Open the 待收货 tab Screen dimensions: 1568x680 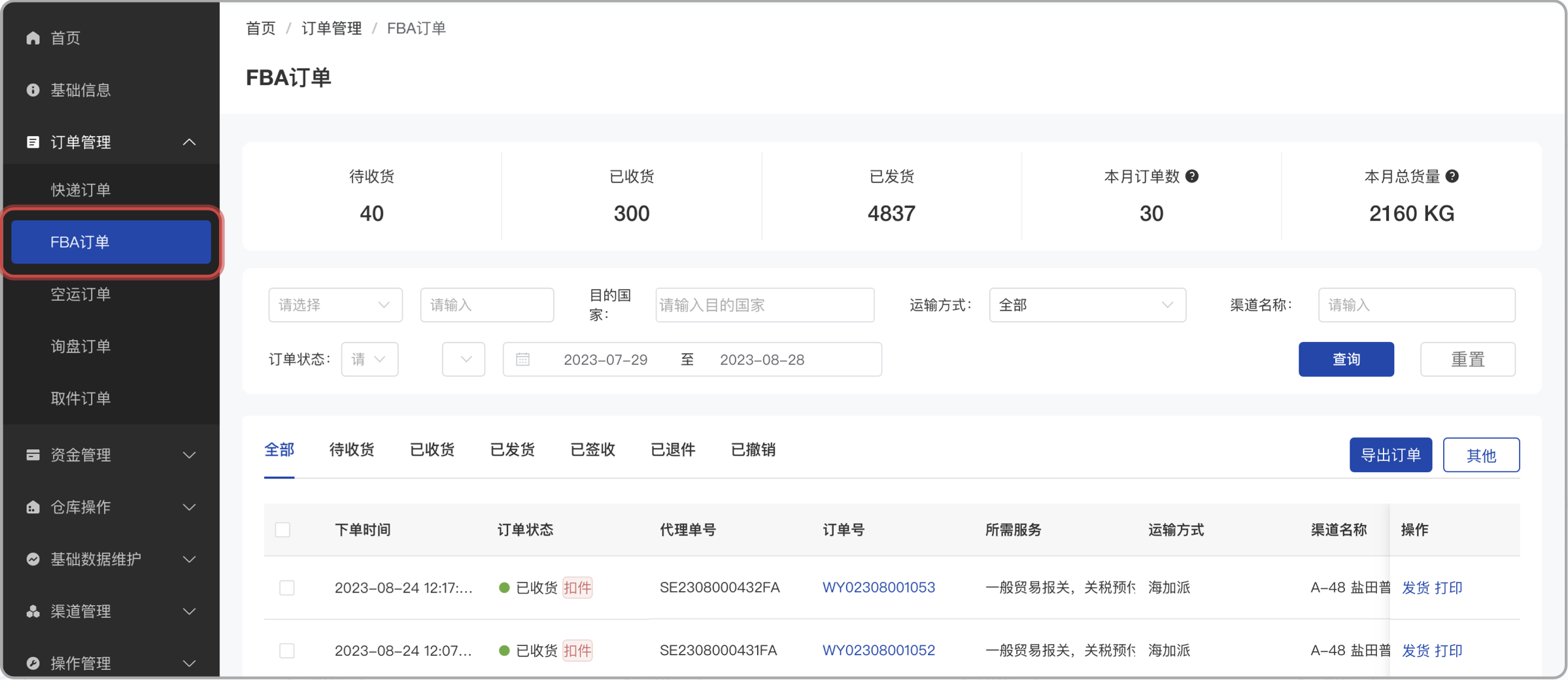point(351,449)
